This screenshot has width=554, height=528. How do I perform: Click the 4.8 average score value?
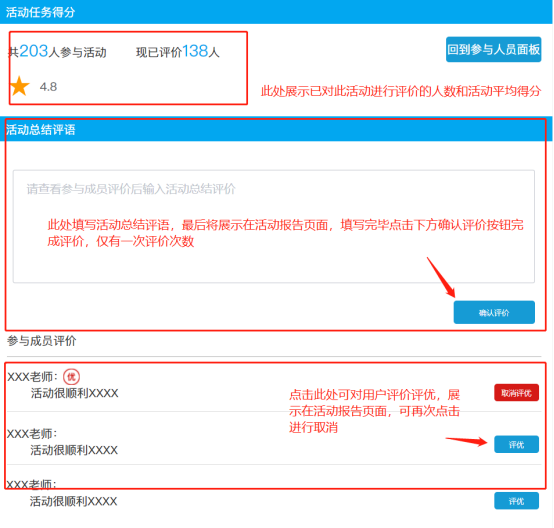pyautogui.click(x=48, y=87)
